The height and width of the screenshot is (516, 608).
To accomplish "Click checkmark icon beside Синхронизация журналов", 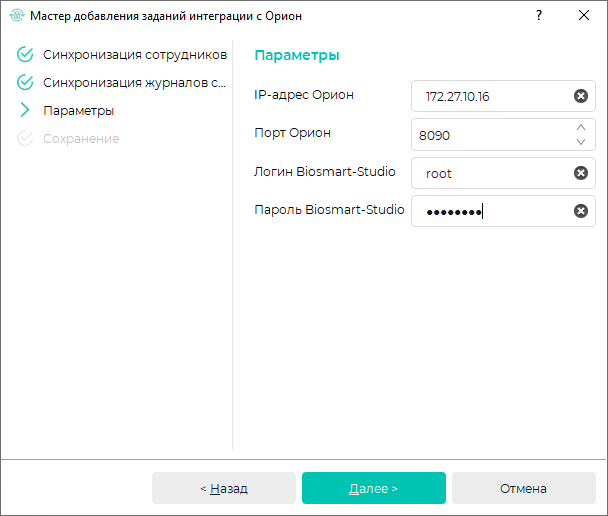I will click(25, 82).
